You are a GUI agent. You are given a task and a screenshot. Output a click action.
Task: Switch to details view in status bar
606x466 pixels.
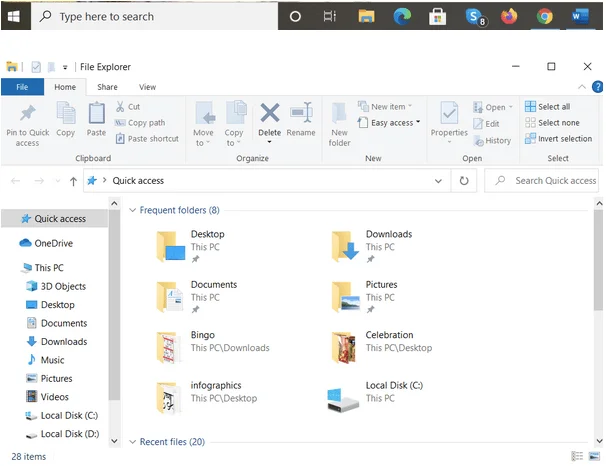pos(577,456)
